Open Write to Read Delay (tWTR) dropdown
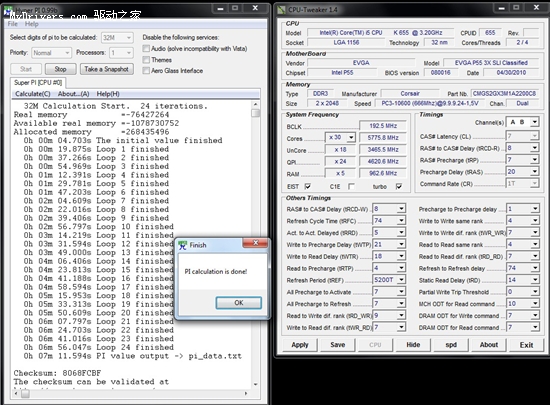This screenshot has height=405, width=550. coord(401,256)
